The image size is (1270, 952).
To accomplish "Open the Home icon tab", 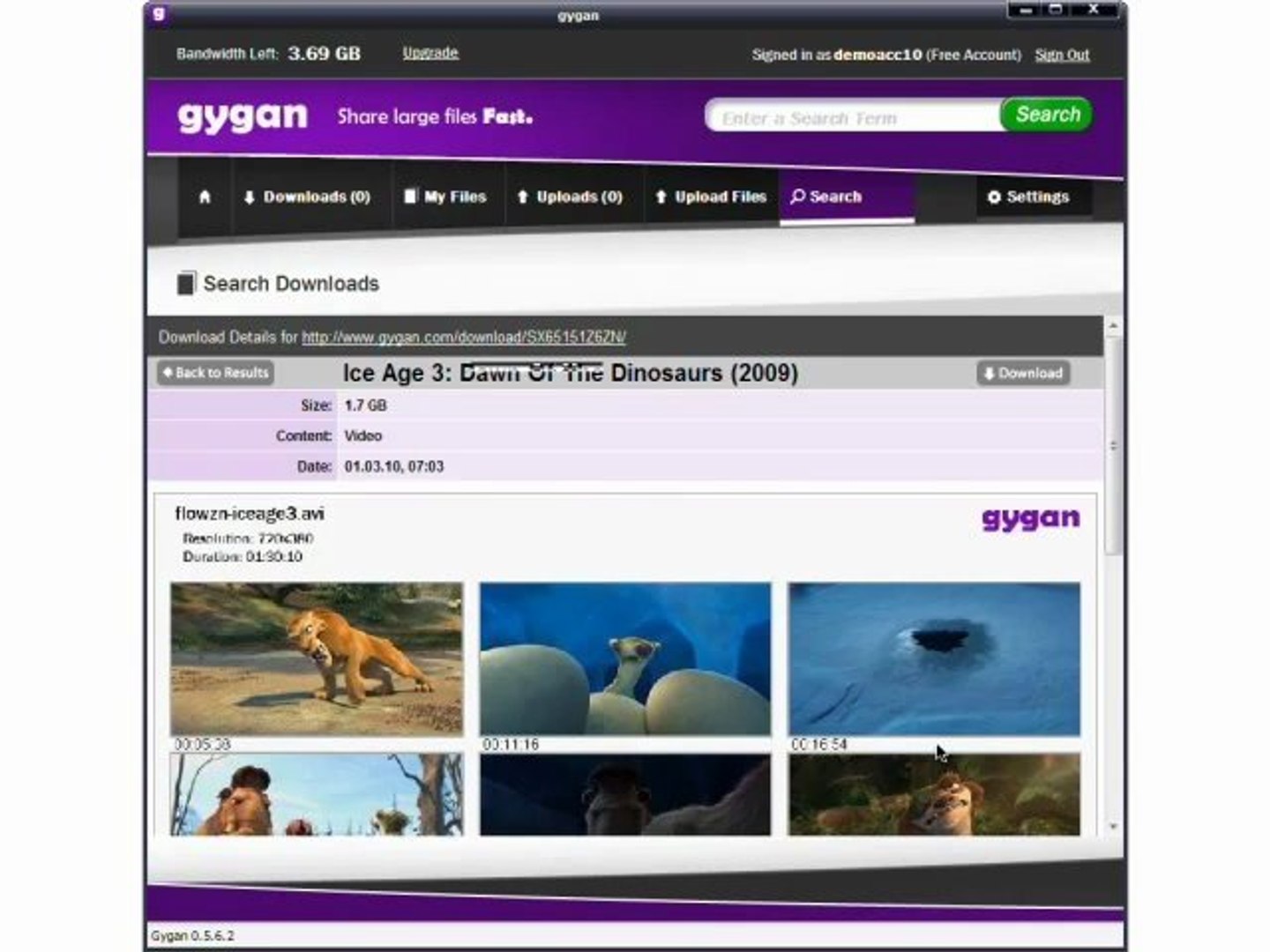I will 205,197.
